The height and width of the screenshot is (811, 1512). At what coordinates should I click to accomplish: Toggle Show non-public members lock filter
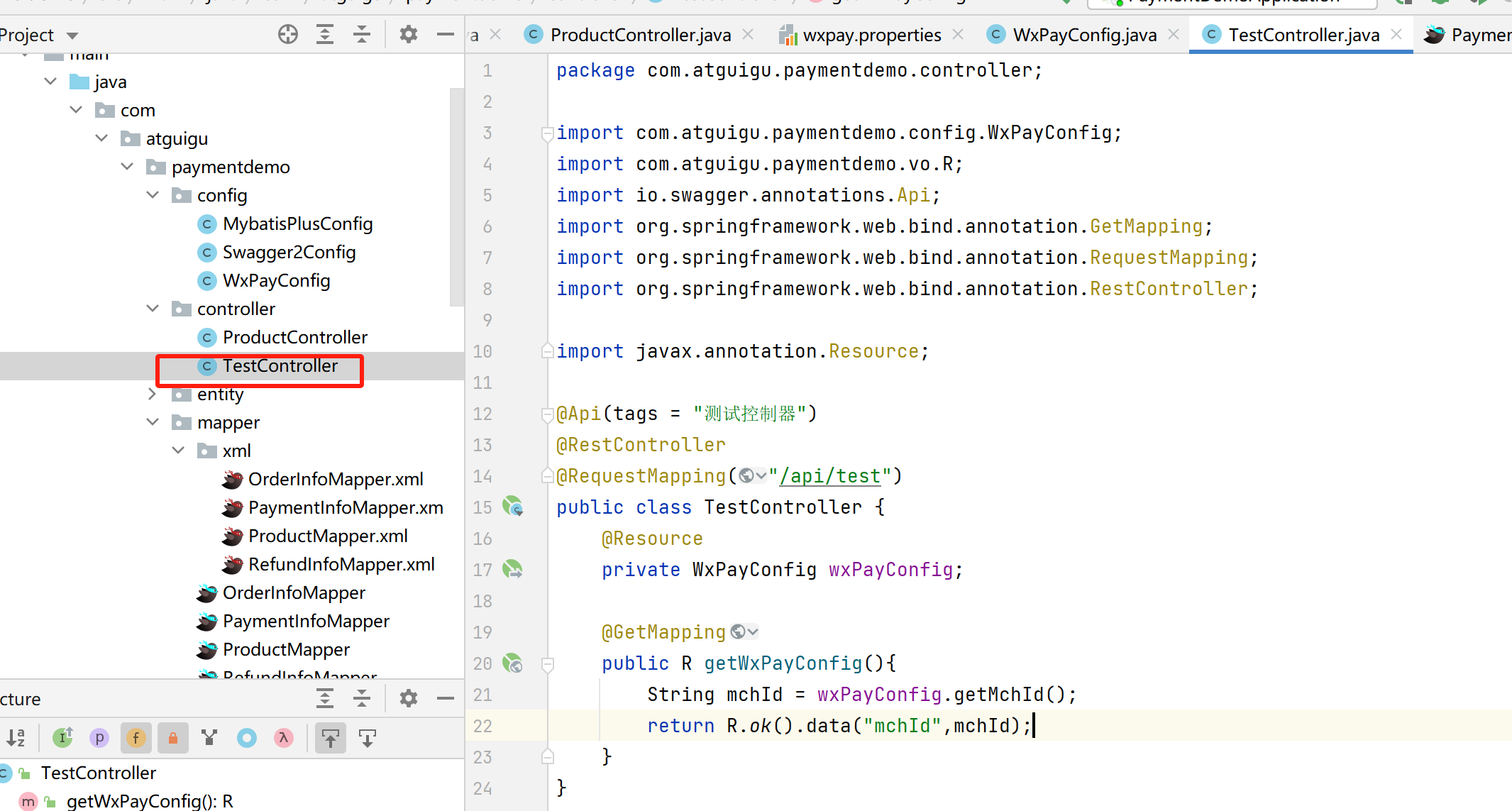[172, 738]
